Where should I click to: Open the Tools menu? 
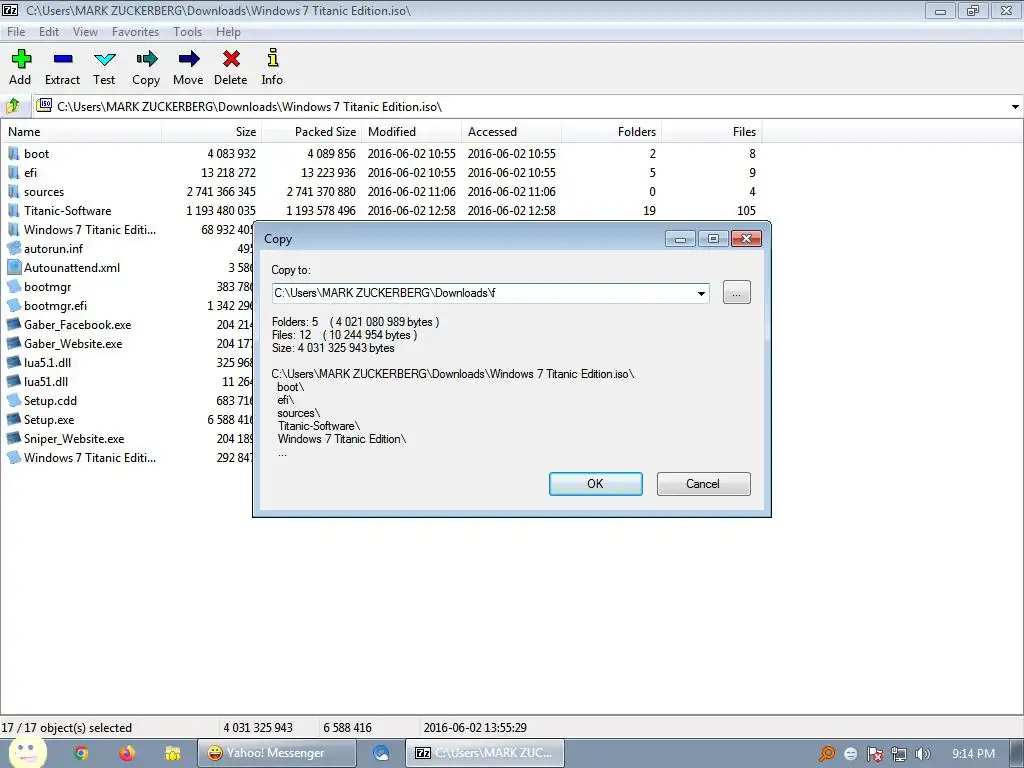click(x=187, y=31)
